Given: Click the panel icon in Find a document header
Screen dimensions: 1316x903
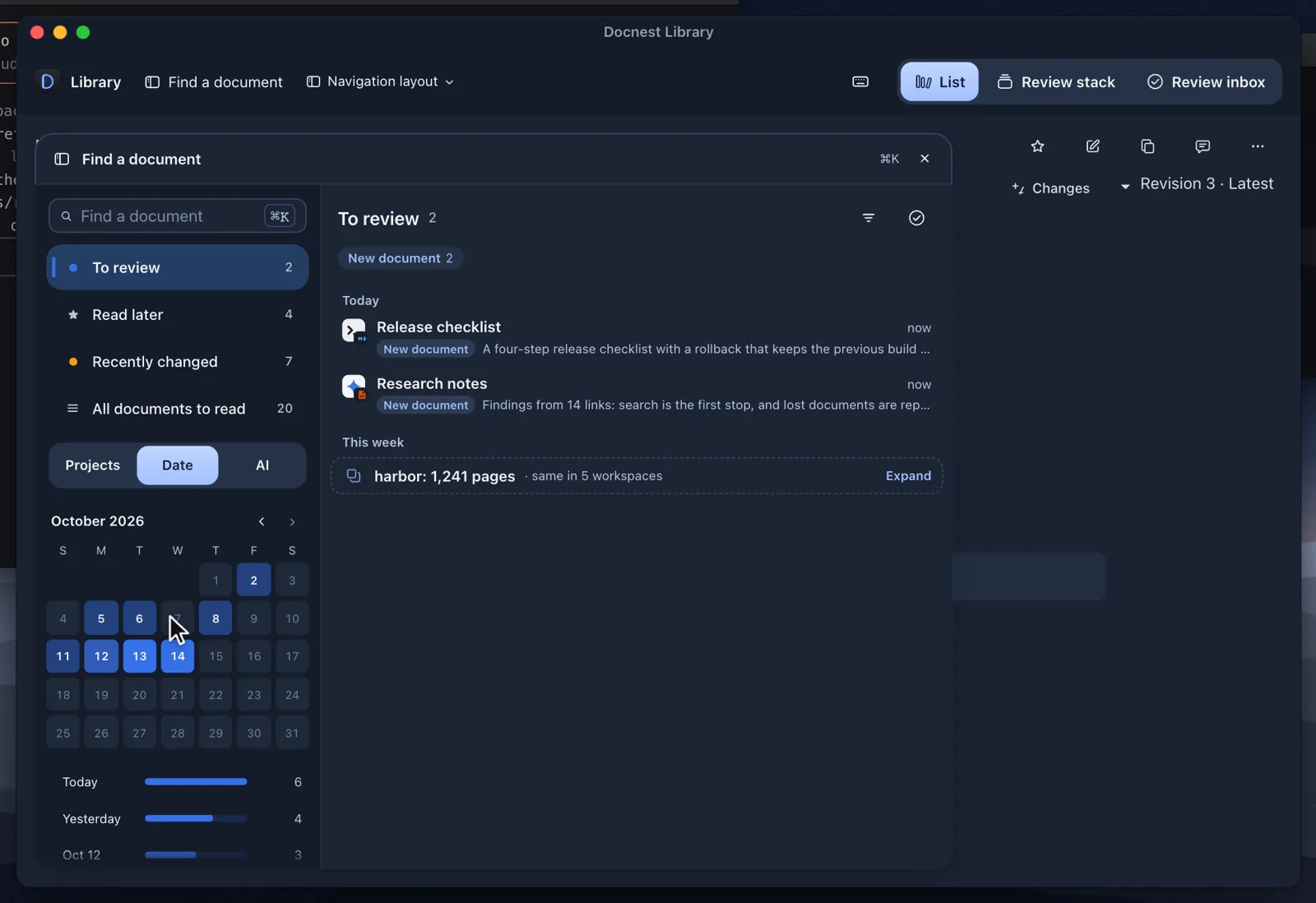Looking at the screenshot, I should [x=62, y=159].
